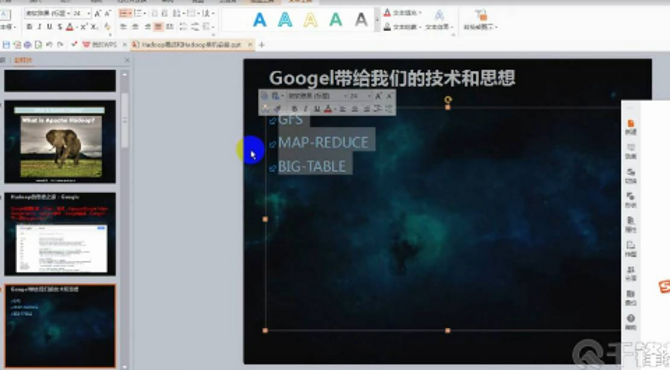This screenshot has height=370, width=670.
Task: Undo the last action
Action: [49, 44]
